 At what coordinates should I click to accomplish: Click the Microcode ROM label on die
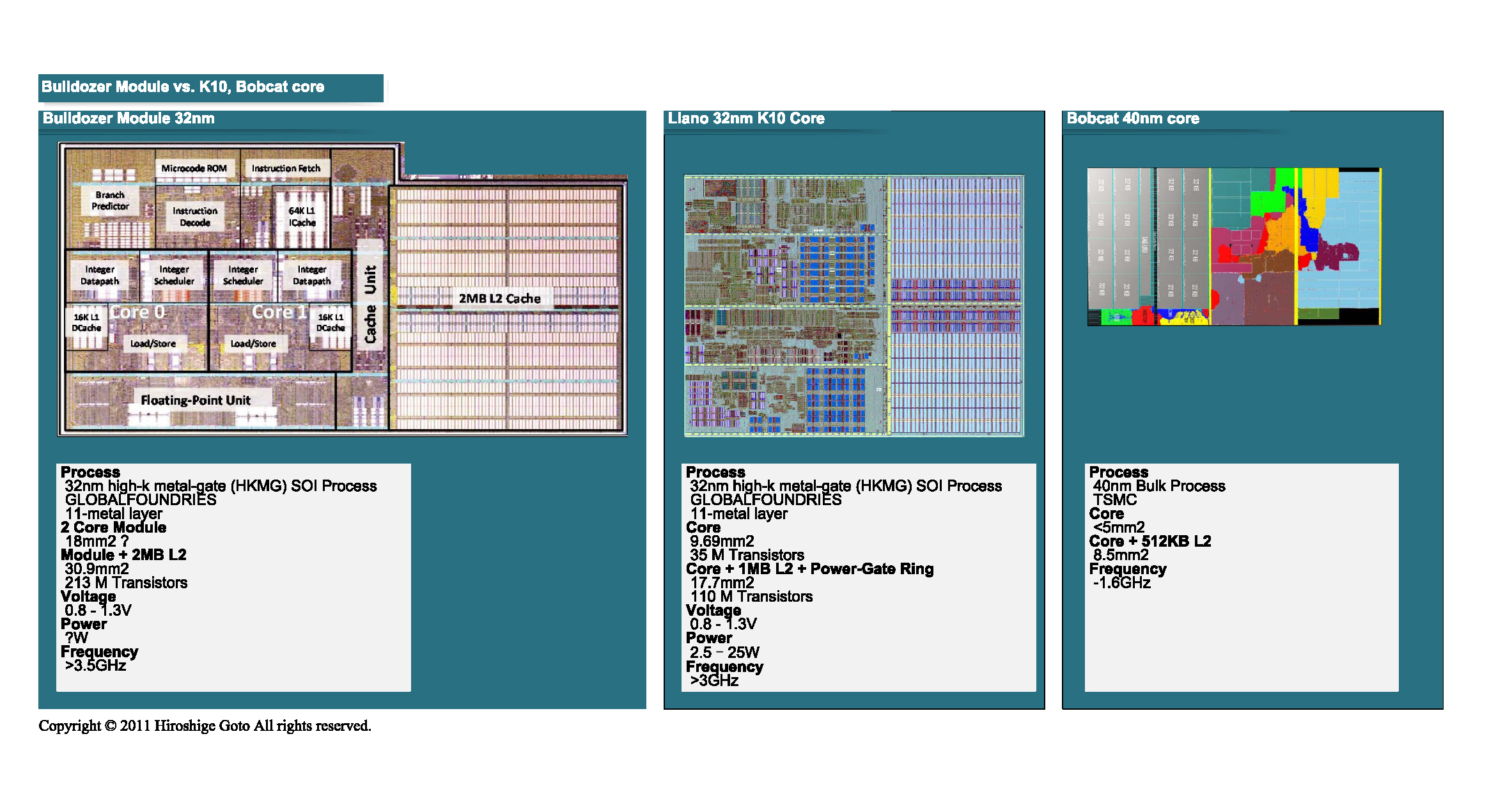(x=194, y=168)
